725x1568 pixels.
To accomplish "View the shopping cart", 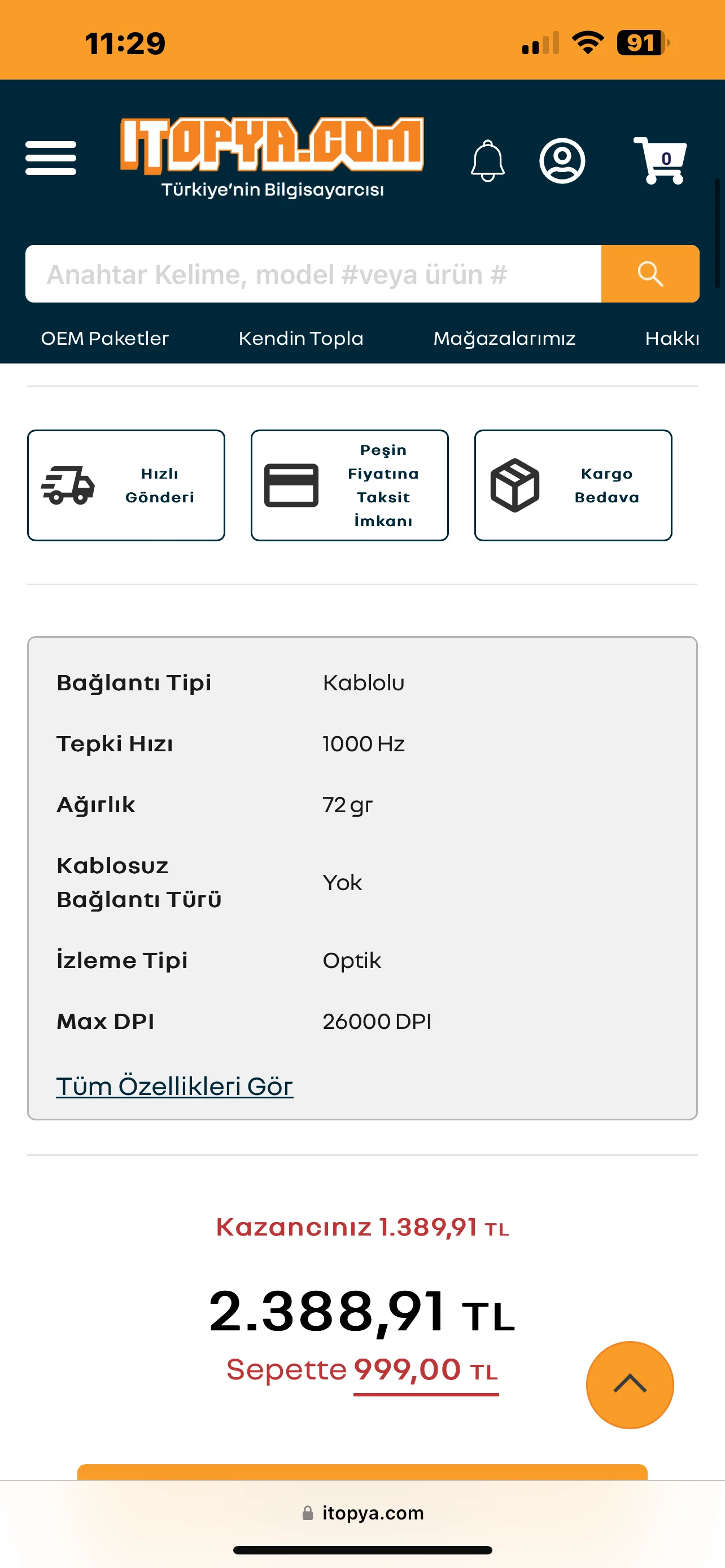I will pyautogui.click(x=660, y=160).
